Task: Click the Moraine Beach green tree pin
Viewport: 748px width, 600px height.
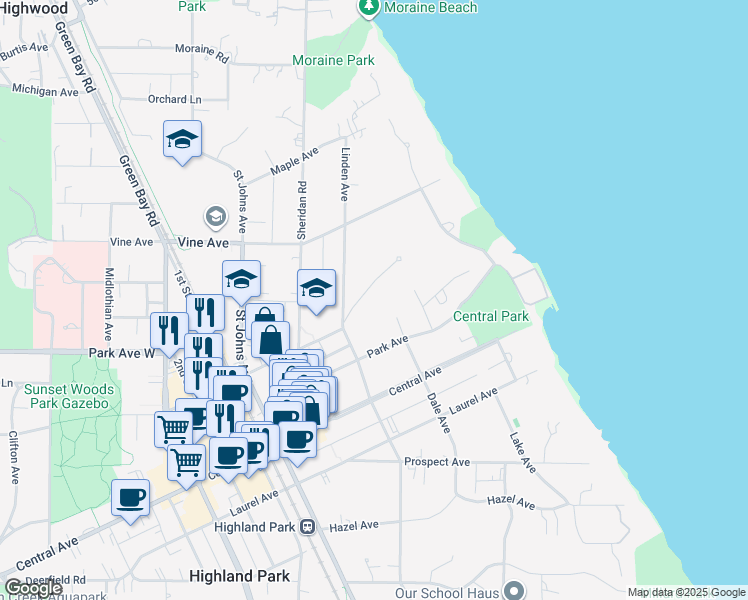Action: [x=369, y=8]
